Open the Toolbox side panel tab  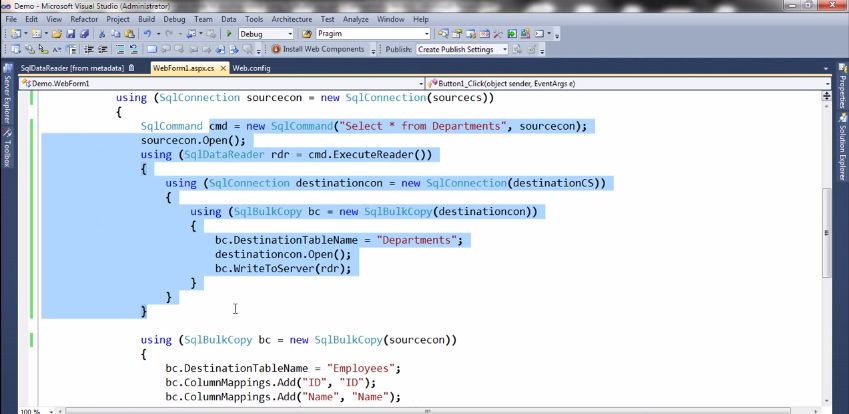coord(8,147)
